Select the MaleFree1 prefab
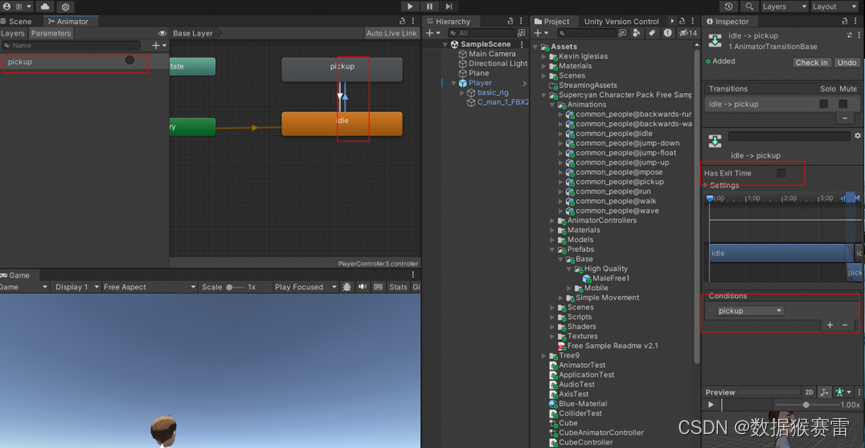The height and width of the screenshot is (448, 865). (606, 278)
